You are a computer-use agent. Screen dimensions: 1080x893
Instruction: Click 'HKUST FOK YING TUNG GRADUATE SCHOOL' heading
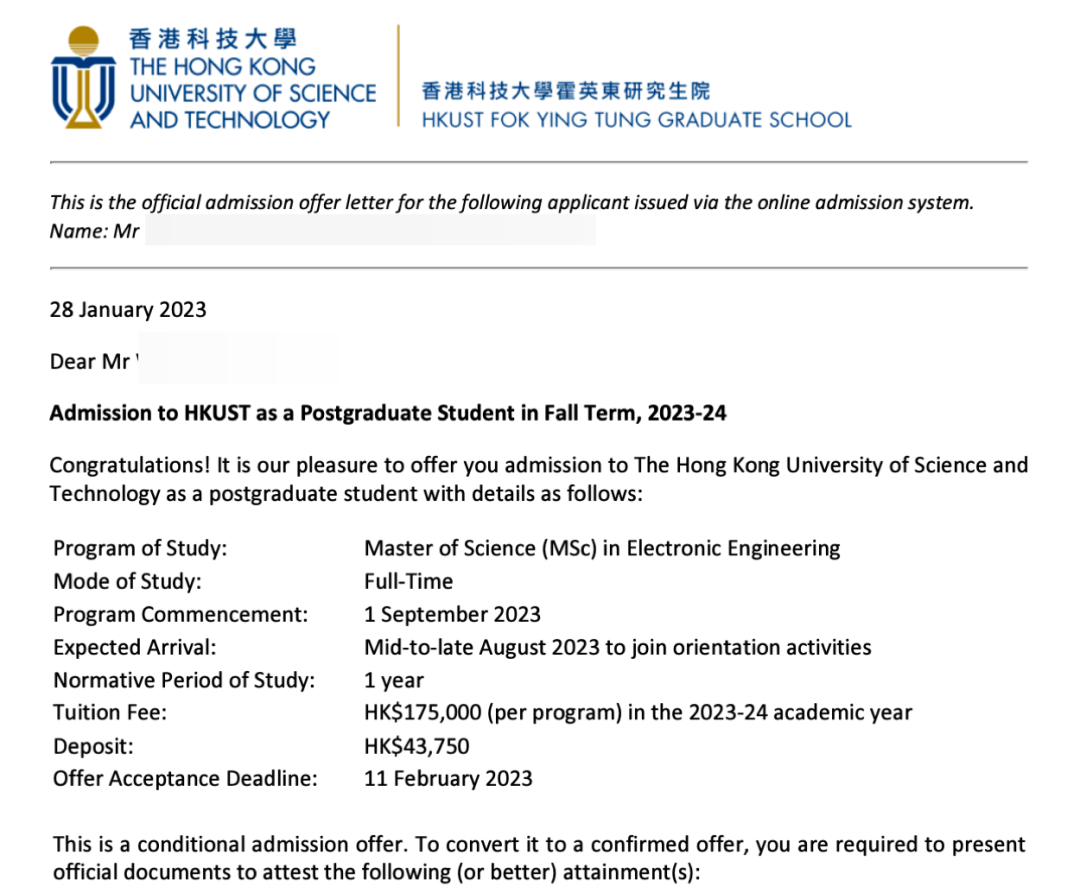tap(636, 120)
